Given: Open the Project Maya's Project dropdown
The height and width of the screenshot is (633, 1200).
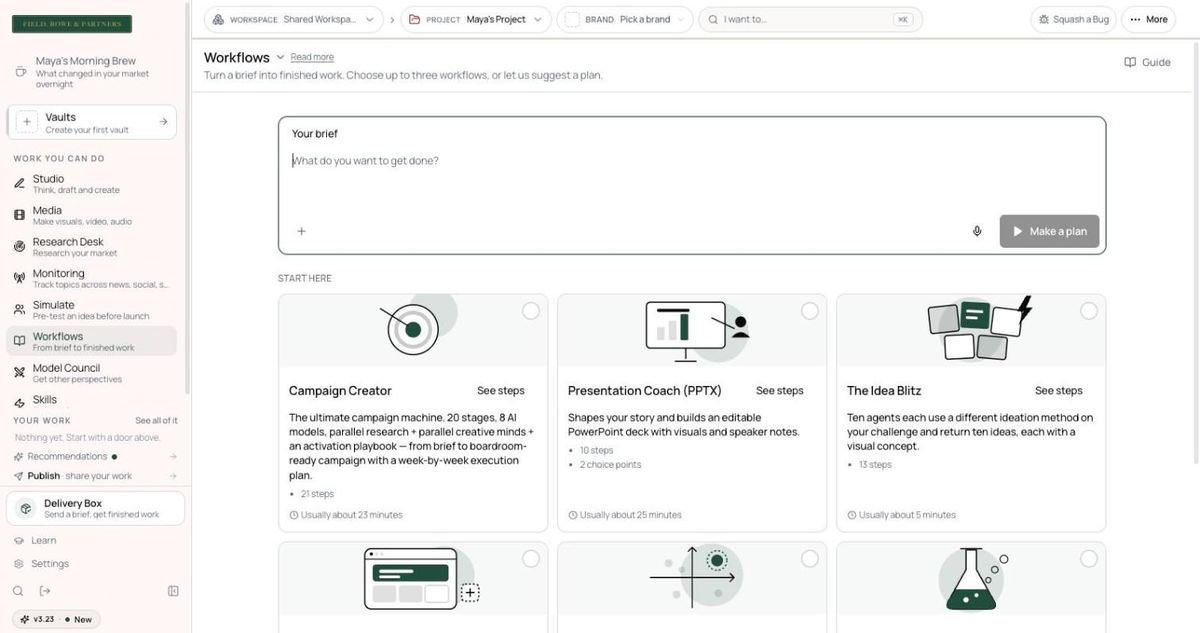Looking at the screenshot, I should pos(476,19).
